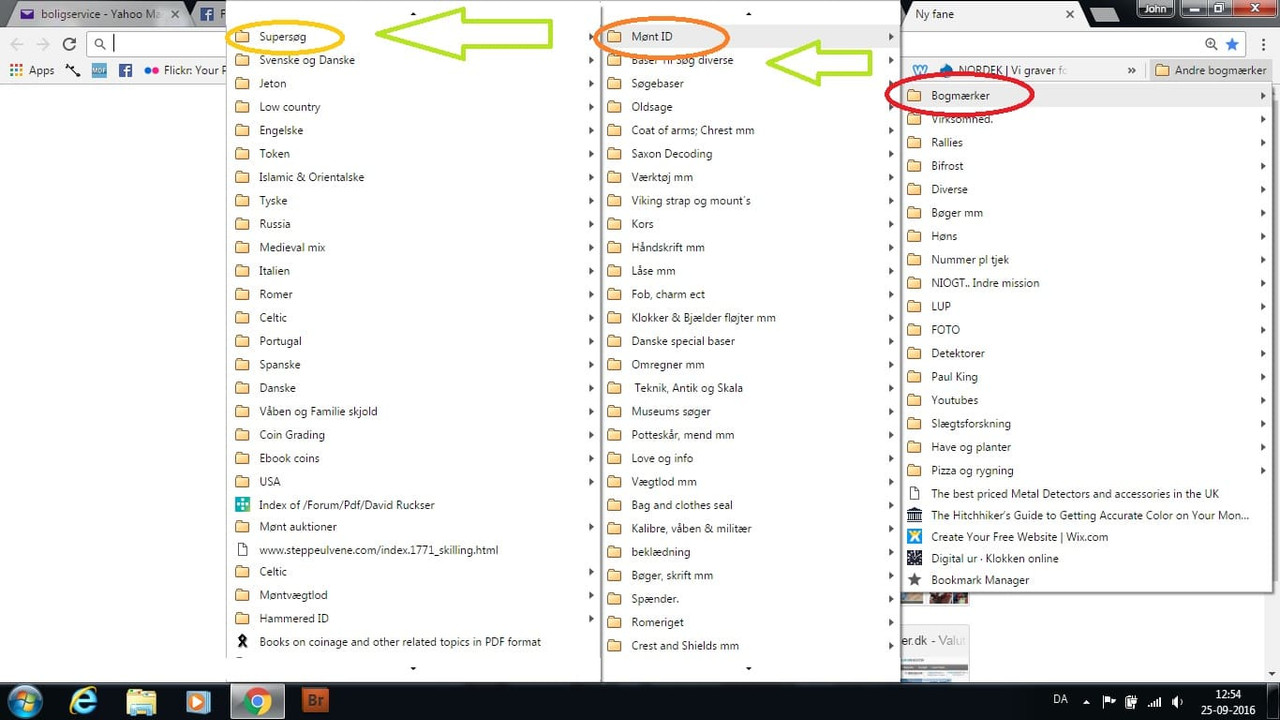Click the steppeulvene.com 1771 skilling page icon
Viewport: 1280px width, 720px height.
pyautogui.click(x=242, y=550)
